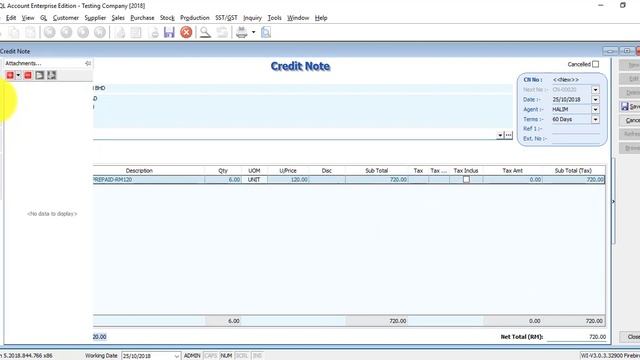Open the Inquiry menu

tap(252, 18)
